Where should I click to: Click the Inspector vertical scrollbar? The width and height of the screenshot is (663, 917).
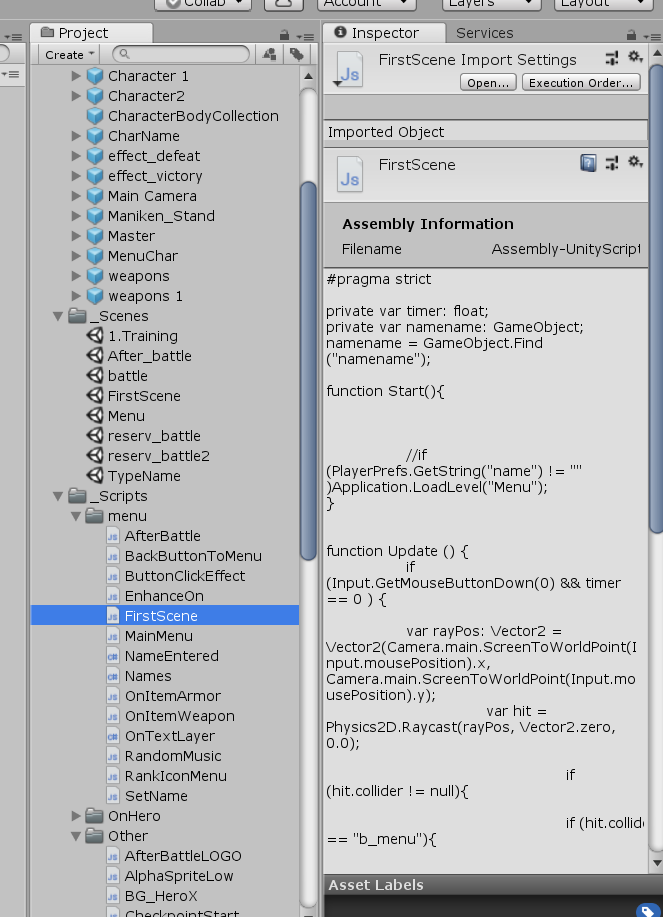pos(656,298)
